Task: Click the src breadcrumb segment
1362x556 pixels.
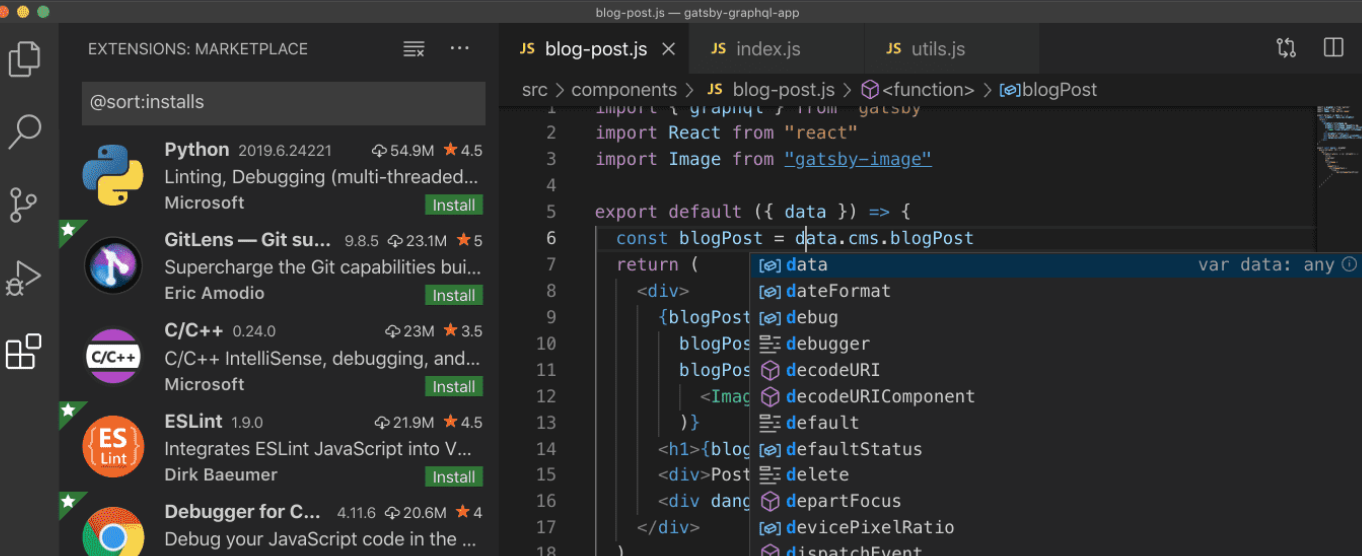Action: (535, 90)
